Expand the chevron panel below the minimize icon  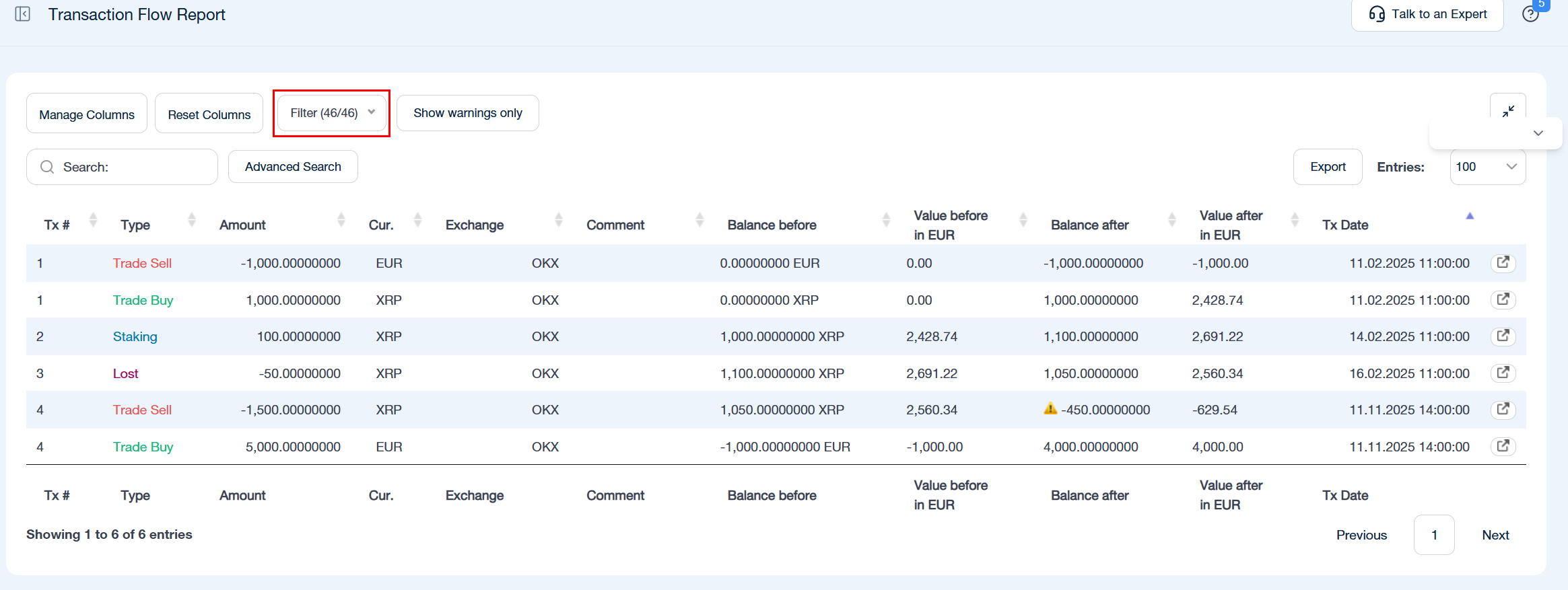pyautogui.click(x=1538, y=133)
